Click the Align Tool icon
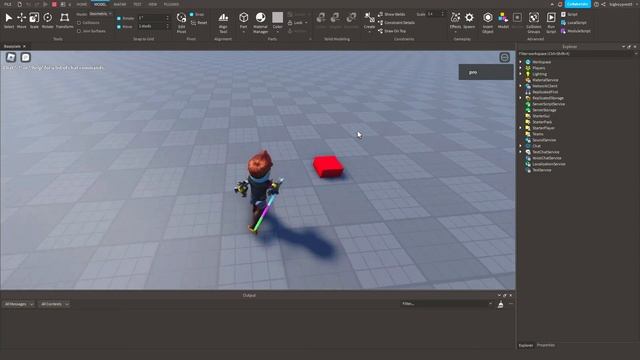Viewport: 640px width, 360px height. click(223, 22)
